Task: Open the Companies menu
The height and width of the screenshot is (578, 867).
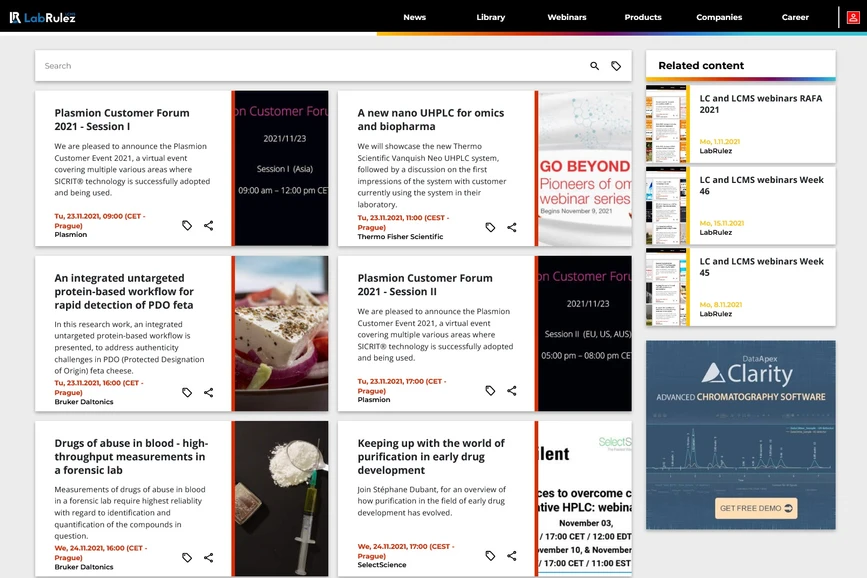Action: pos(719,17)
